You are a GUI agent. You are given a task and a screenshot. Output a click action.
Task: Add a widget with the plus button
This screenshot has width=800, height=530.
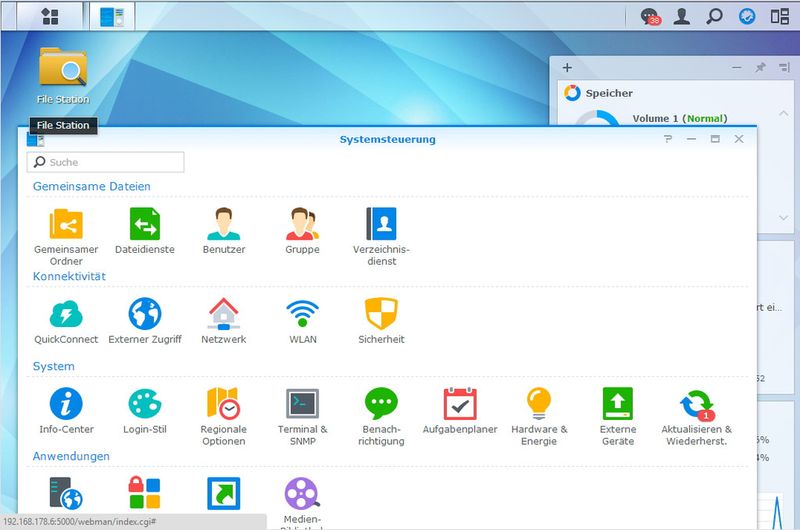point(567,68)
